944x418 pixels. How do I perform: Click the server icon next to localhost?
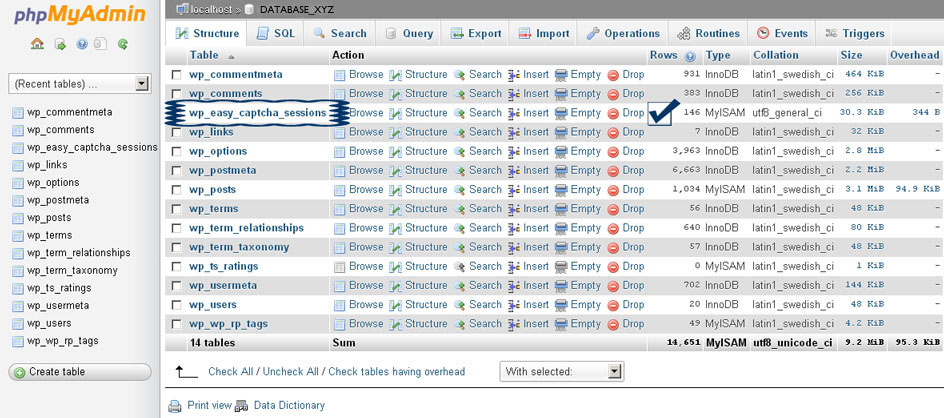pyautogui.click(x=182, y=9)
